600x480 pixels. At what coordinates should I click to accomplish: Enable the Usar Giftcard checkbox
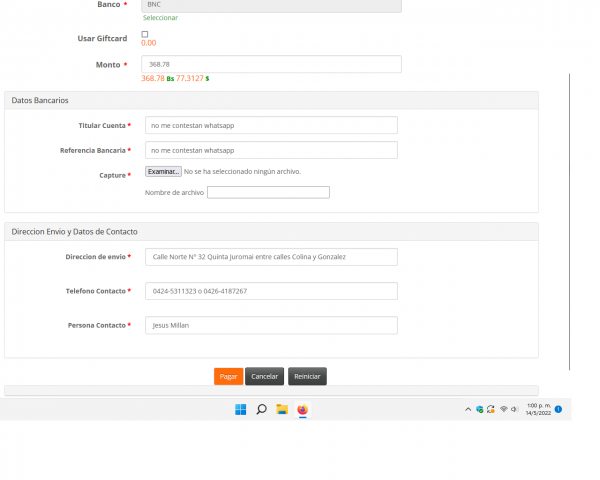pos(145,34)
